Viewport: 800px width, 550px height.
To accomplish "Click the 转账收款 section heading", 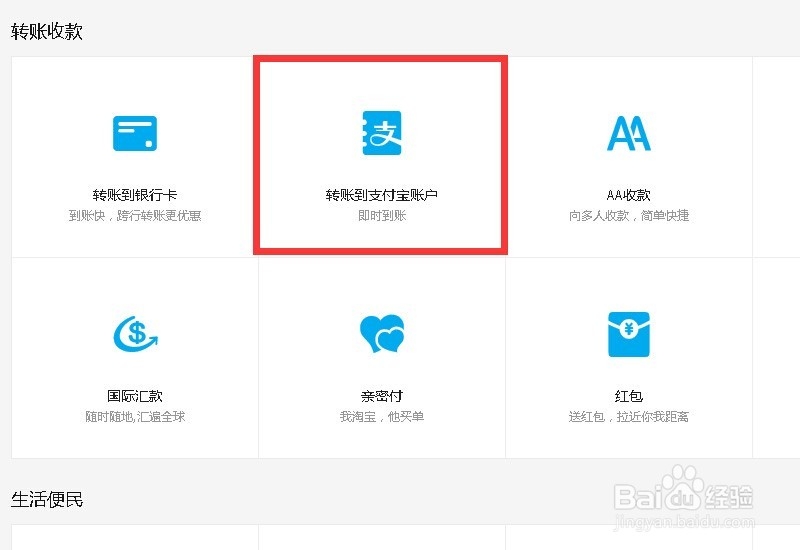I will tap(46, 32).
